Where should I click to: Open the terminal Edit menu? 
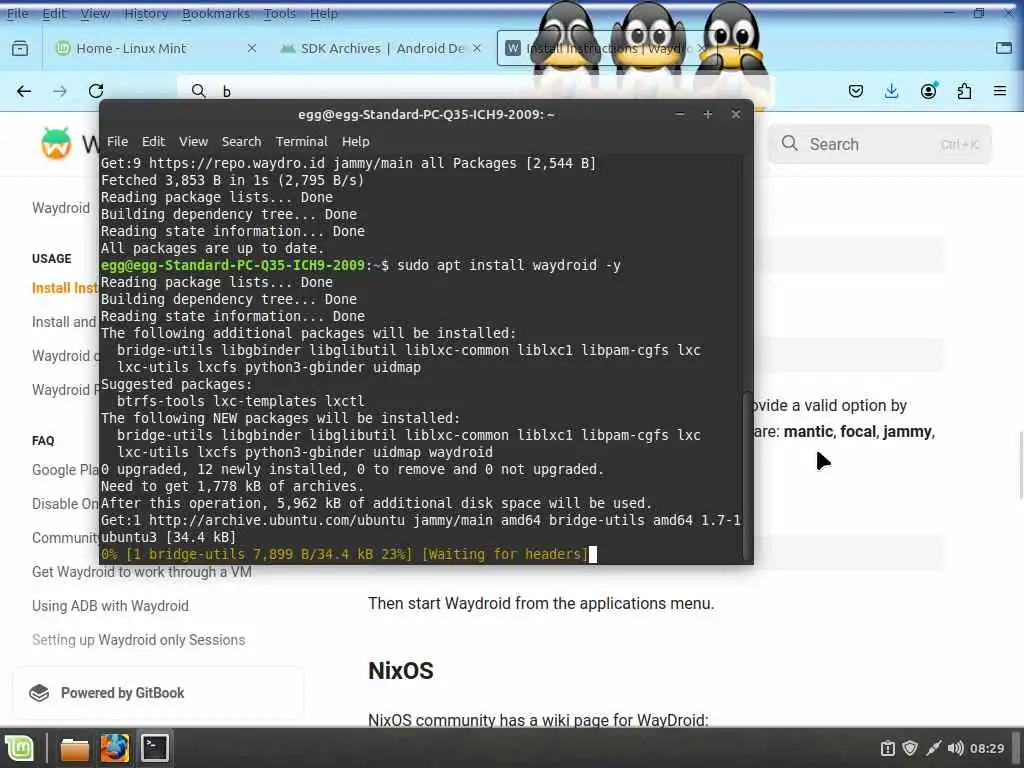pyautogui.click(x=153, y=142)
